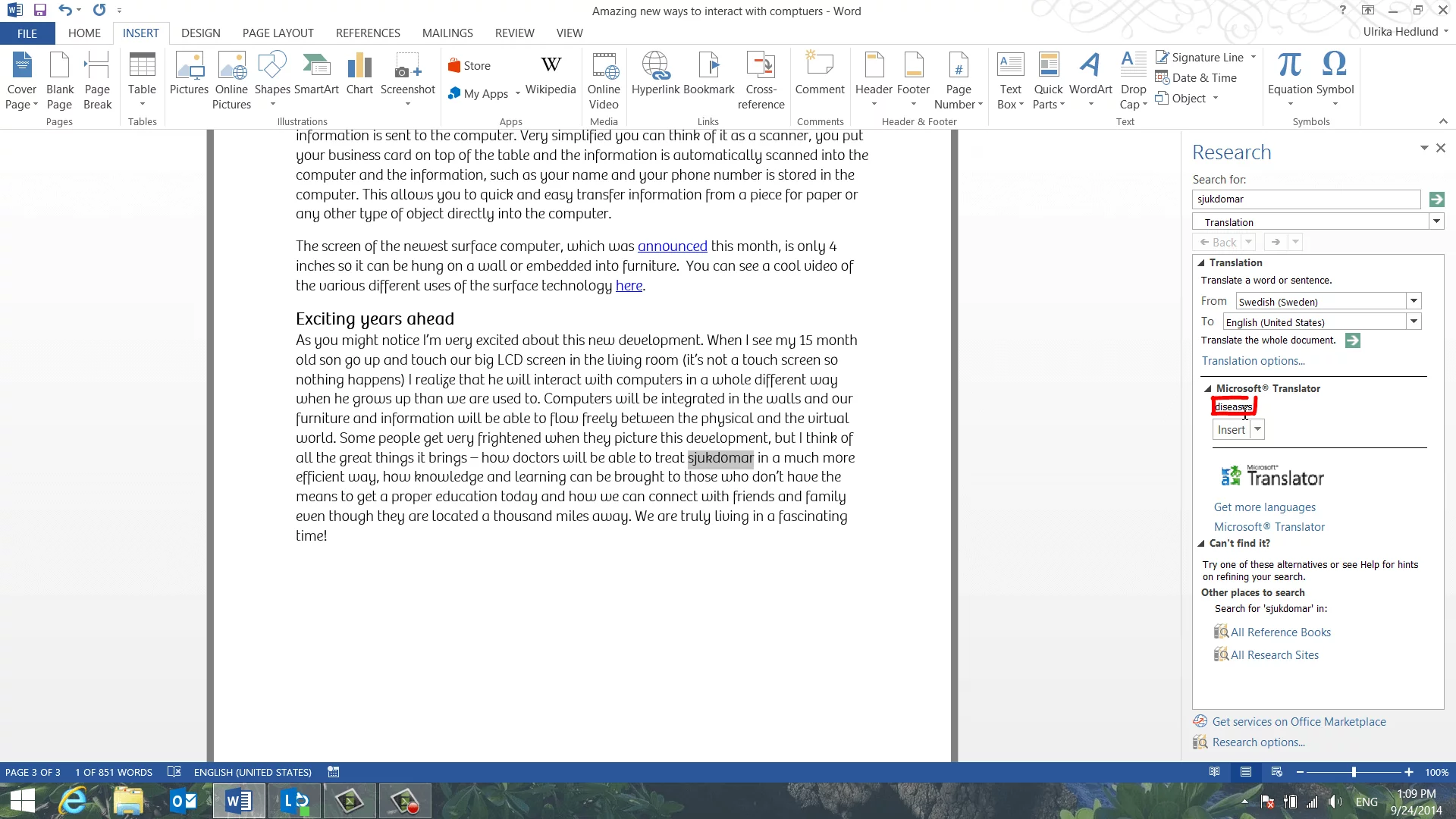
Task: Switch to the REFERENCES tab
Action: click(368, 33)
